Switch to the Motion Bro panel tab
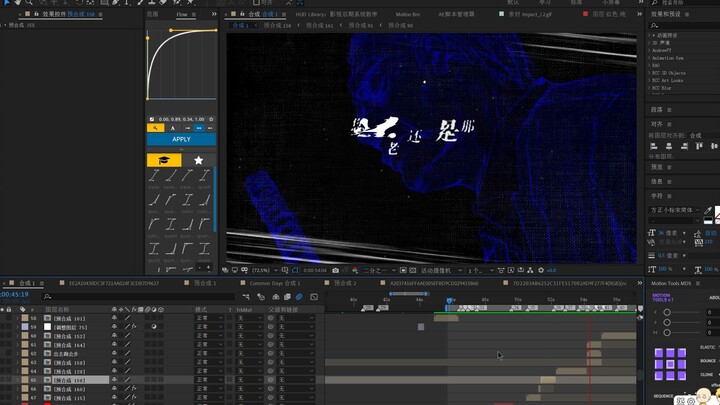 [408, 14]
